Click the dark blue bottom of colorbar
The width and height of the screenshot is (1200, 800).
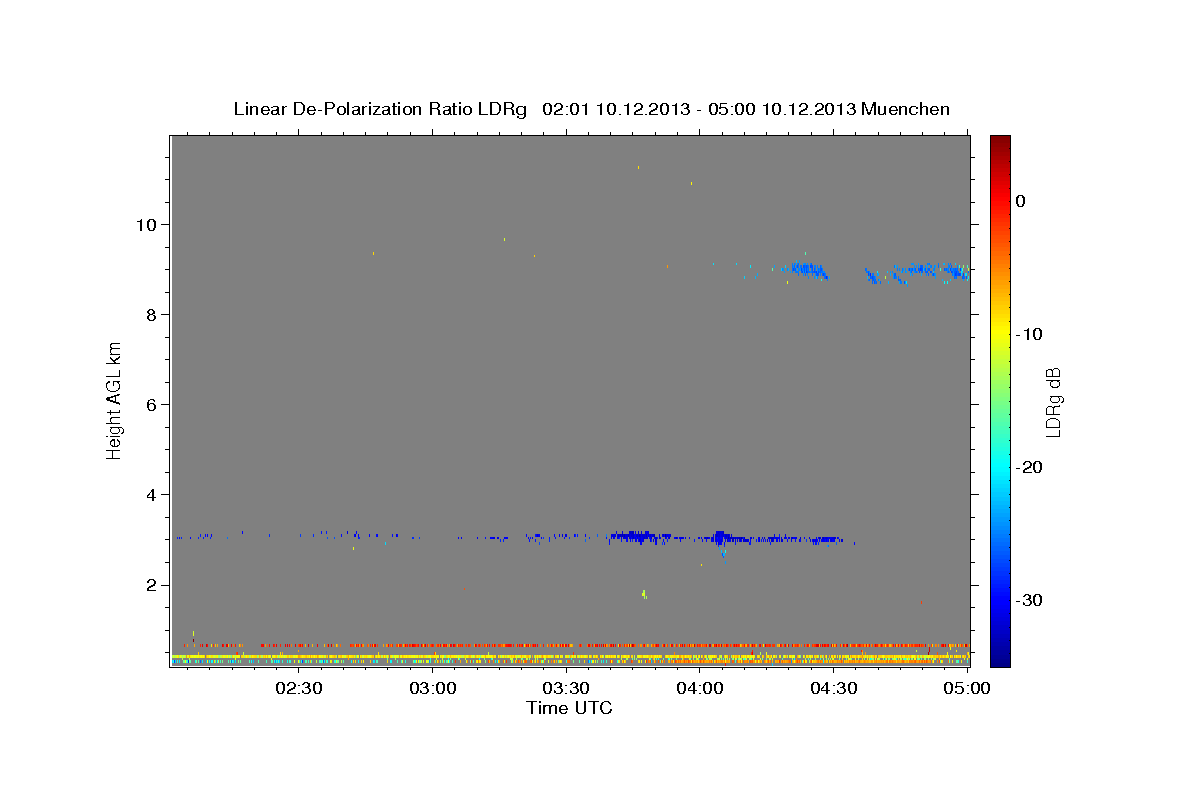tap(1000, 658)
